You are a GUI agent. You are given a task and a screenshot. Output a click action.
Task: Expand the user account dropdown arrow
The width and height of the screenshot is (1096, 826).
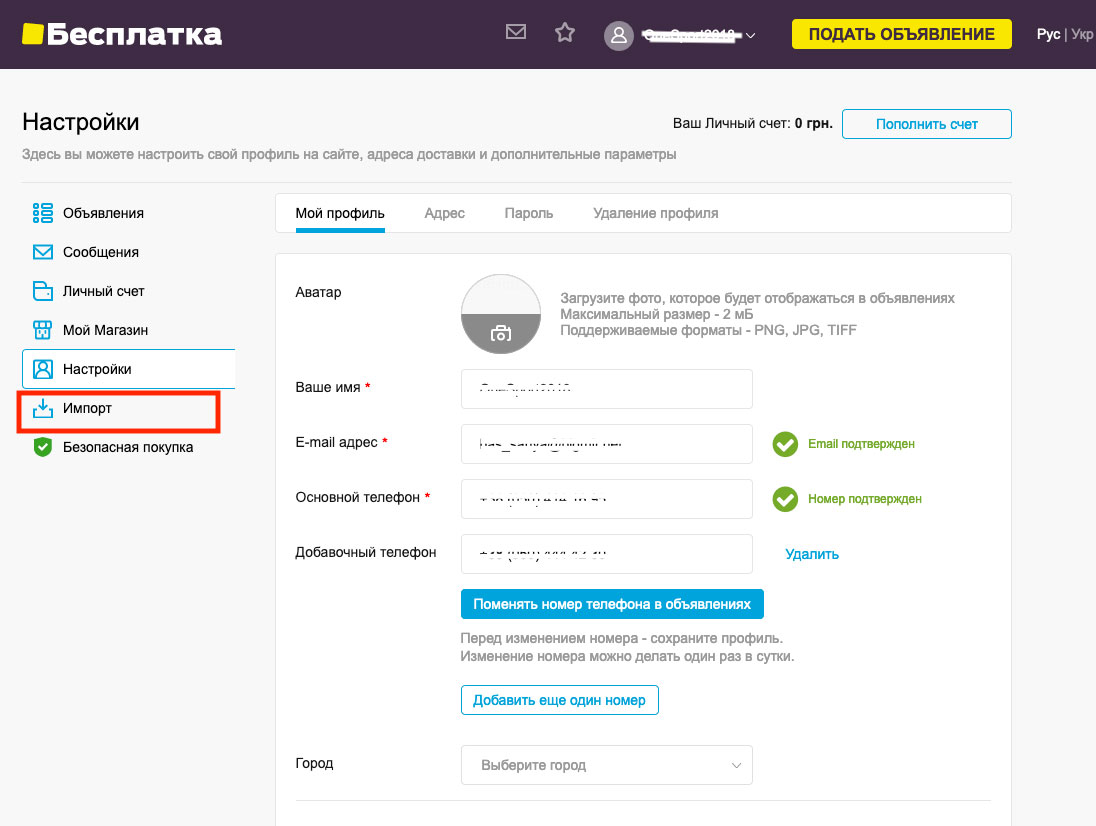[751, 37]
